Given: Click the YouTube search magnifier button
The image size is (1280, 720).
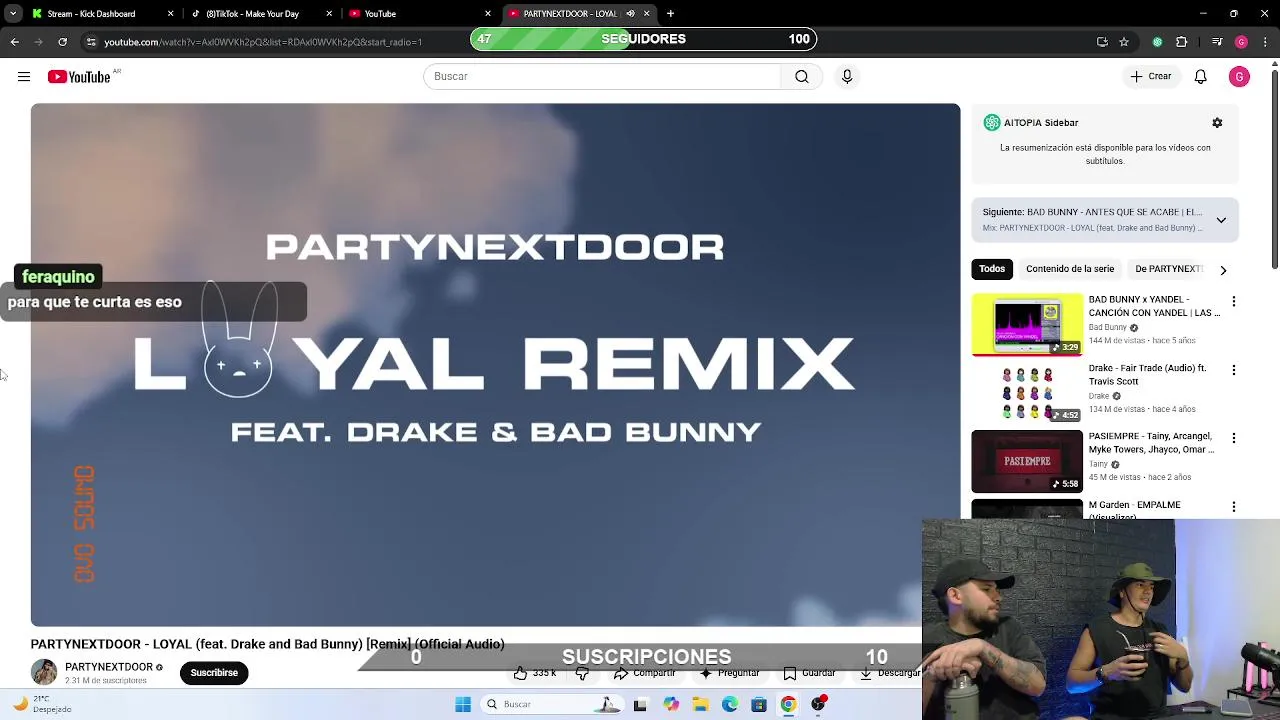Looking at the screenshot, I should (802, 77).
